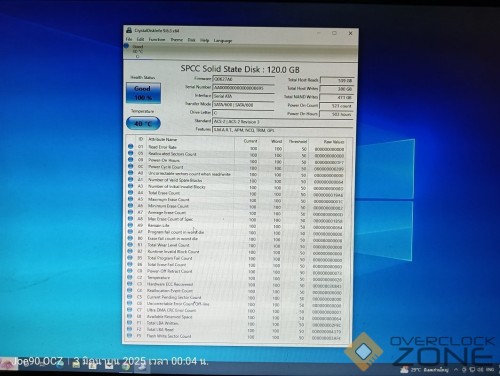Click inside the Serial Number field
Viewport: 500px width, 376px height.
(243, 88)
